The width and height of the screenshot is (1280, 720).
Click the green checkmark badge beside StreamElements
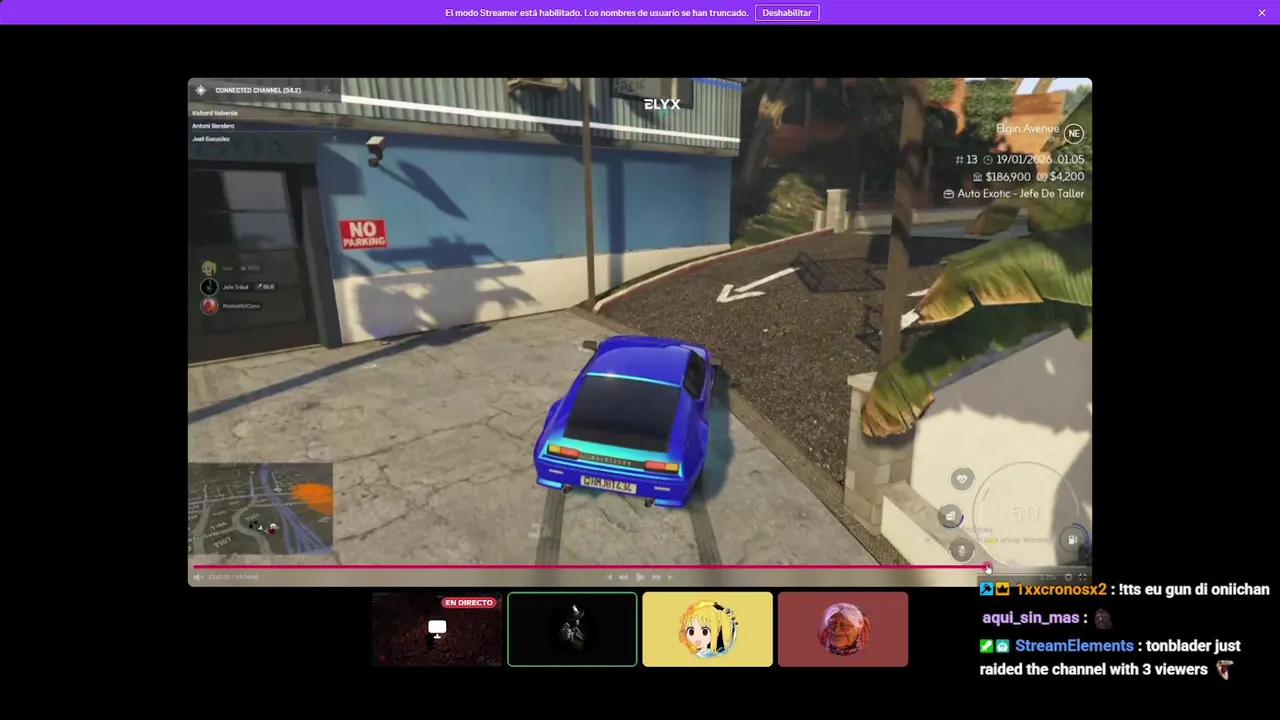(986, 646)
